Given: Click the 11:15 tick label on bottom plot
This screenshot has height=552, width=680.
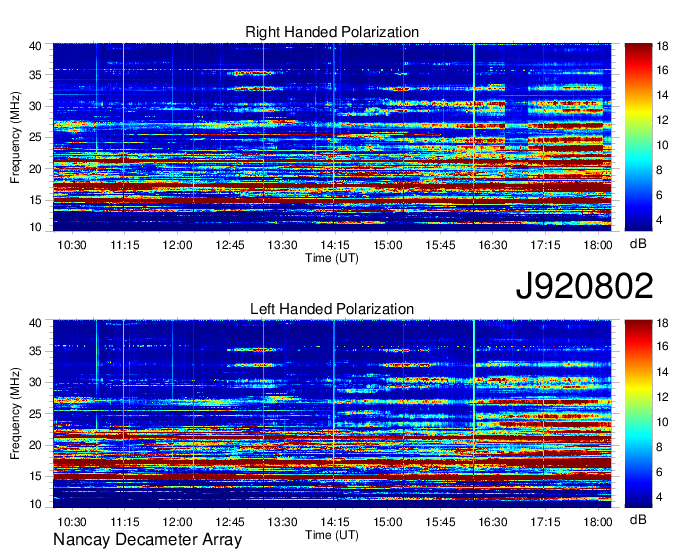Looking at the screenshot, I should [125, 522].
